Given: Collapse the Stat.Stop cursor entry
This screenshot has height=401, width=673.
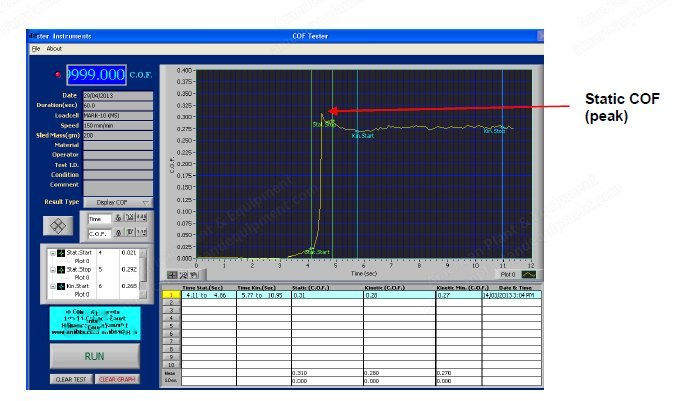Looking at the screenshot, I should click(53, 270).
